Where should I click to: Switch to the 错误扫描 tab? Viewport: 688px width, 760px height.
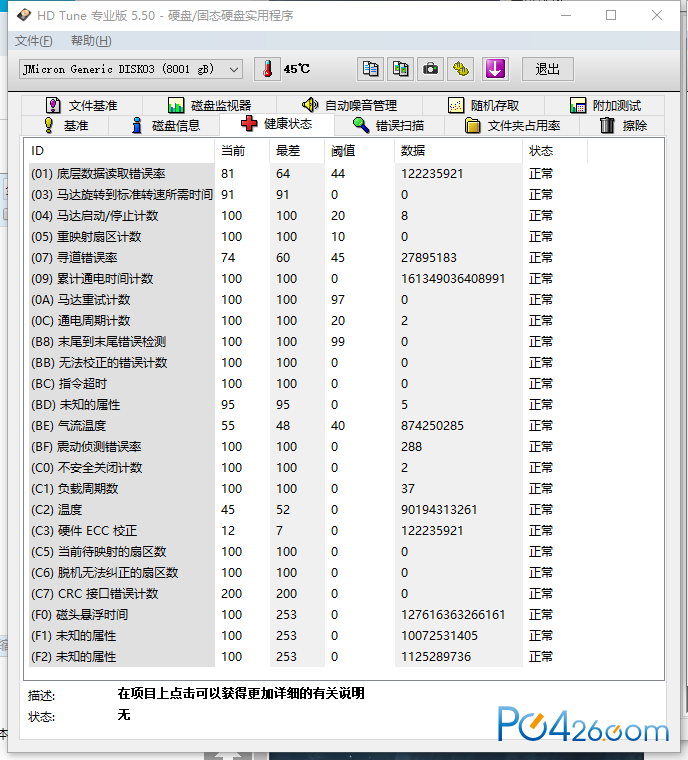(x=389, y=126)
